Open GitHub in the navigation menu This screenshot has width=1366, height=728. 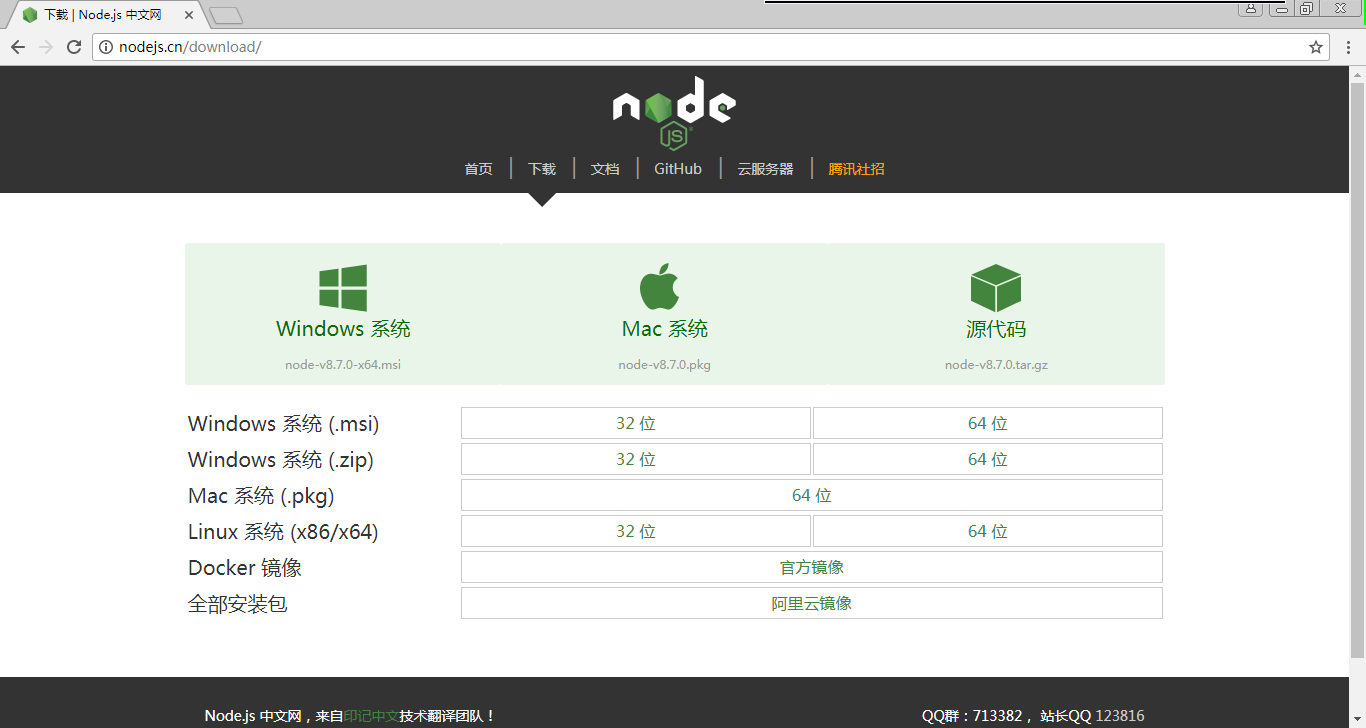click(x=678, y=169)
